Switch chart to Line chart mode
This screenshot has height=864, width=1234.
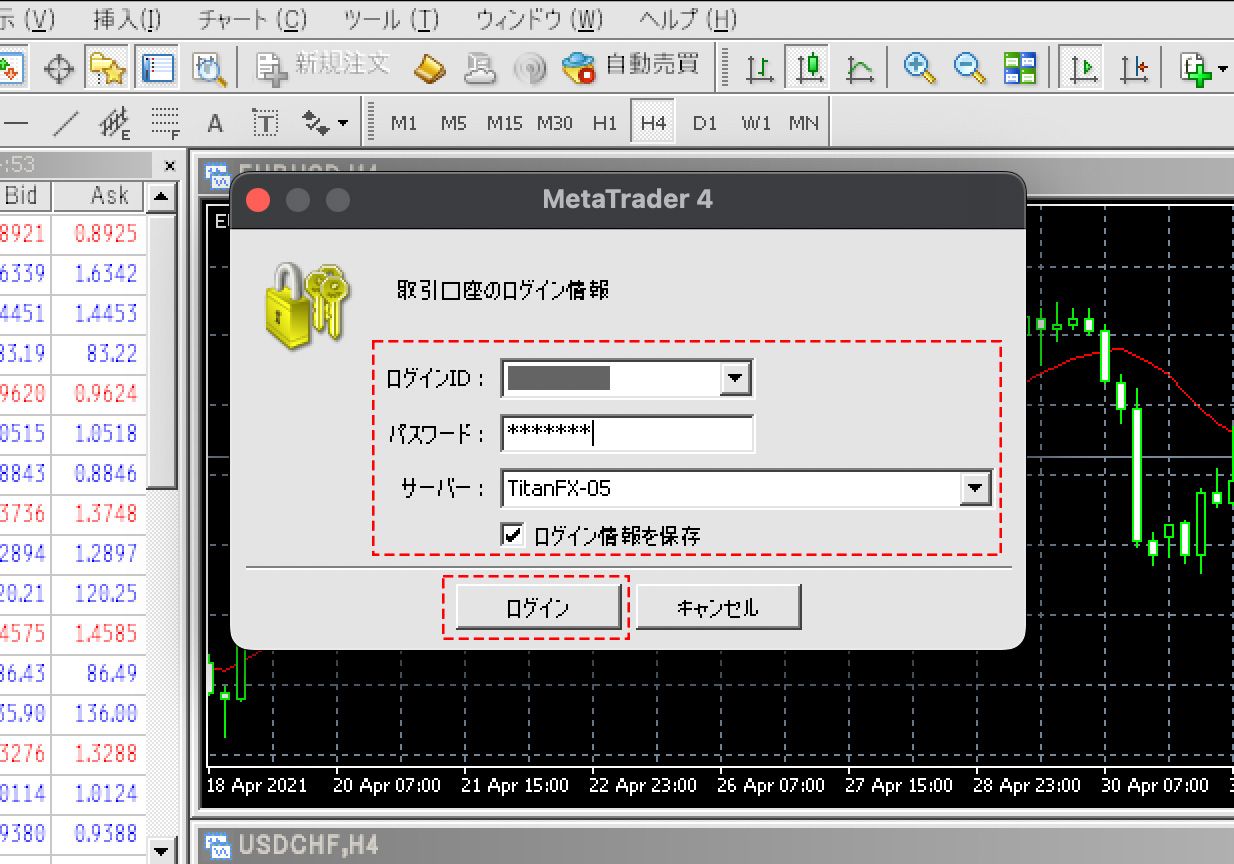(858, 68)
